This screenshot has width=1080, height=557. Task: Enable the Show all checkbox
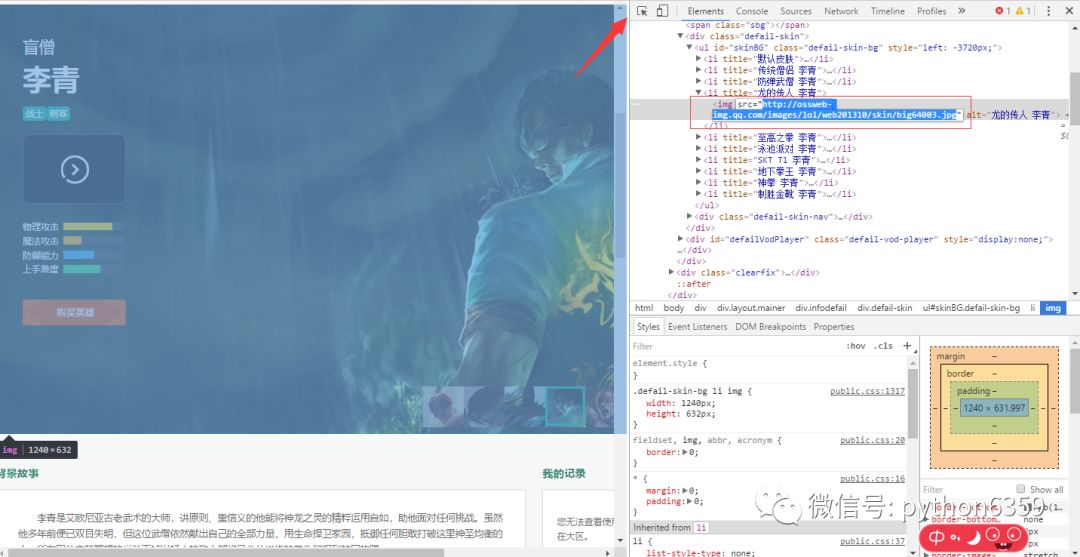click(1021, 489)
